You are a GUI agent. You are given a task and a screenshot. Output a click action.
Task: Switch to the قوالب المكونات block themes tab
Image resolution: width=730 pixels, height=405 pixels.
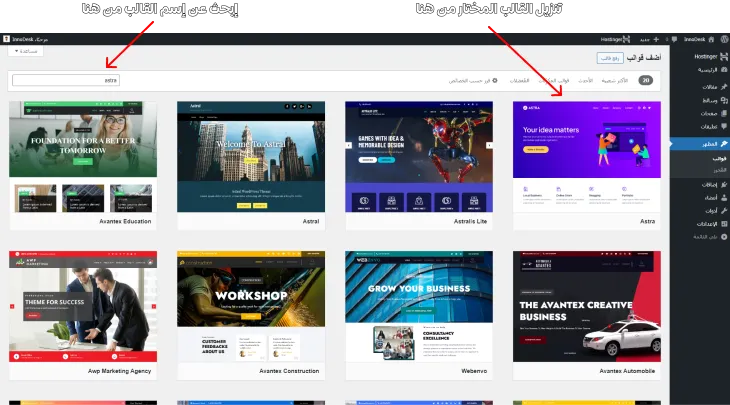click(x=554, y=81)
